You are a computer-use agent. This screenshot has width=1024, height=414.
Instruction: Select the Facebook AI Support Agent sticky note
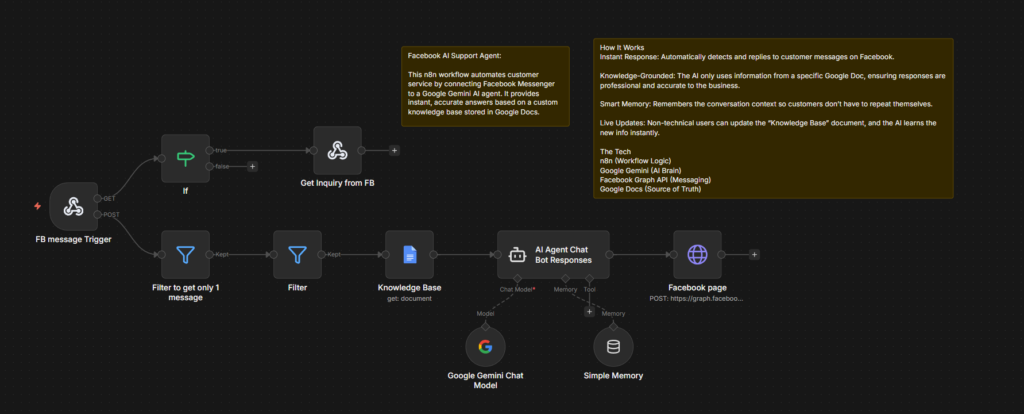[x=485, y=86]
